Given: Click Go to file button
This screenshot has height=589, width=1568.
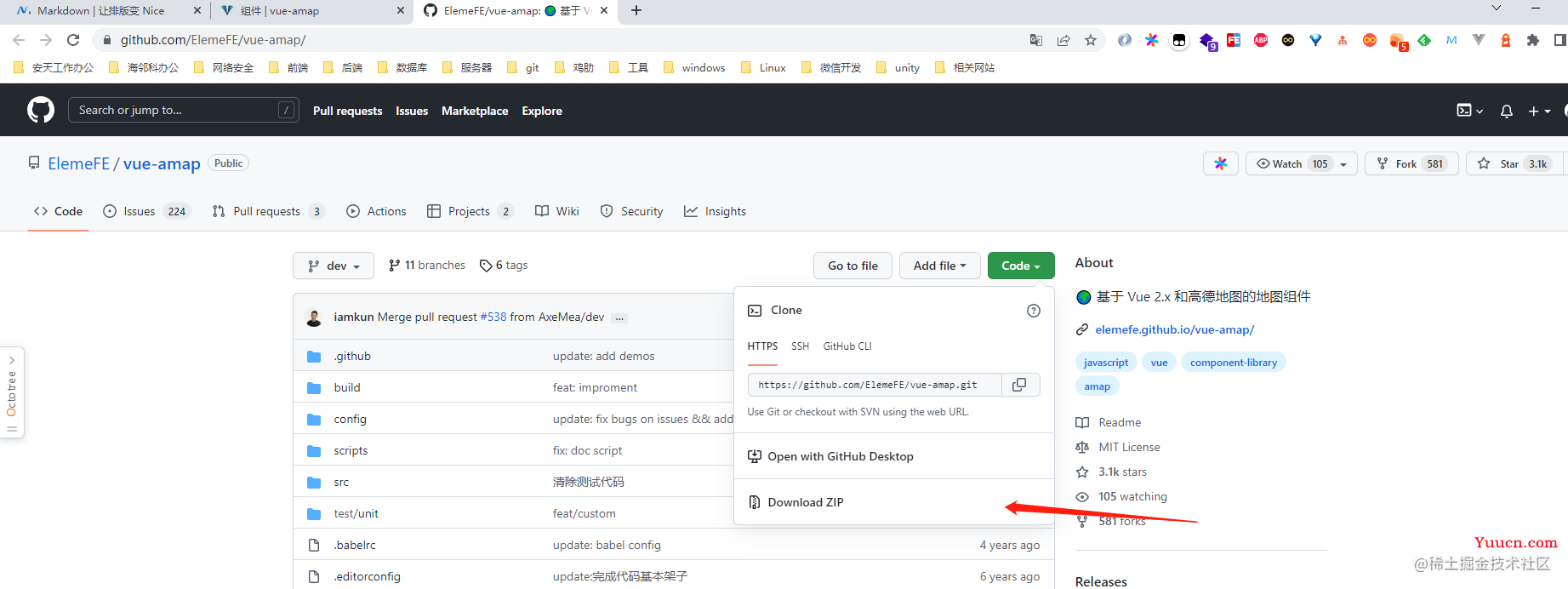Looking at the screenshot, I should point(852,266).
